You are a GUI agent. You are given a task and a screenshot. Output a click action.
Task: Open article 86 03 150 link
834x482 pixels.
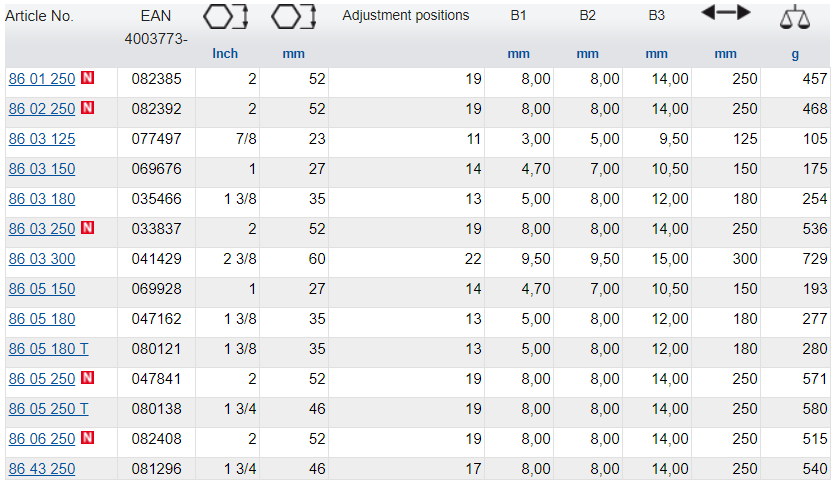[41, 169]
